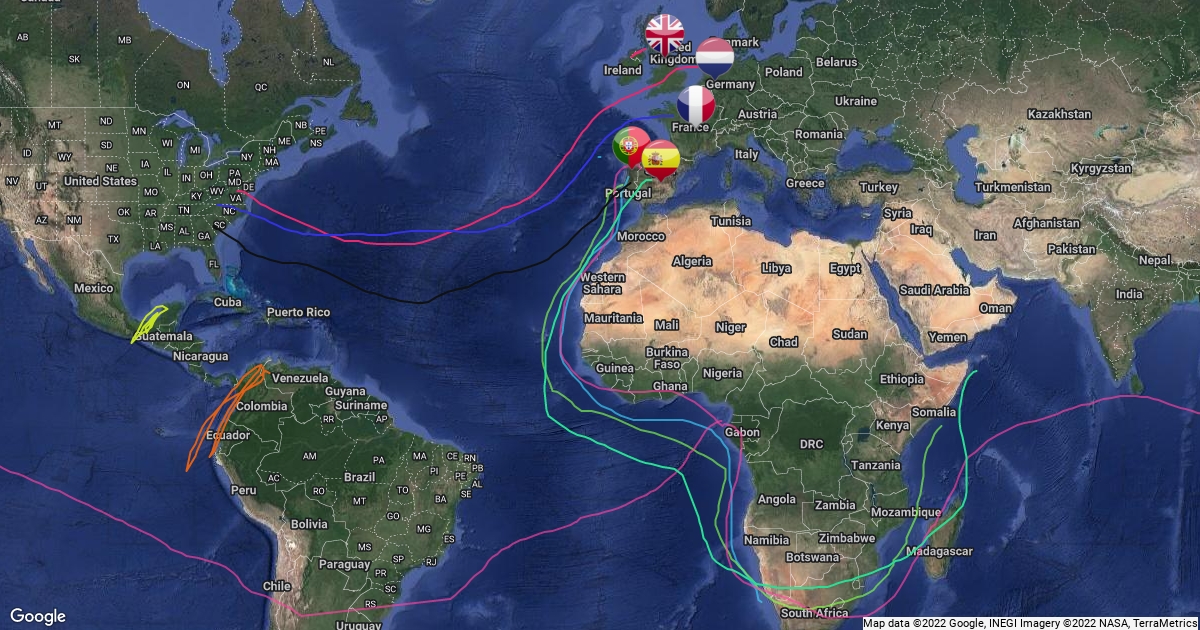Click the Puerto Rico label
This screenshot has height=630, width=1200.
click(298, 312)
